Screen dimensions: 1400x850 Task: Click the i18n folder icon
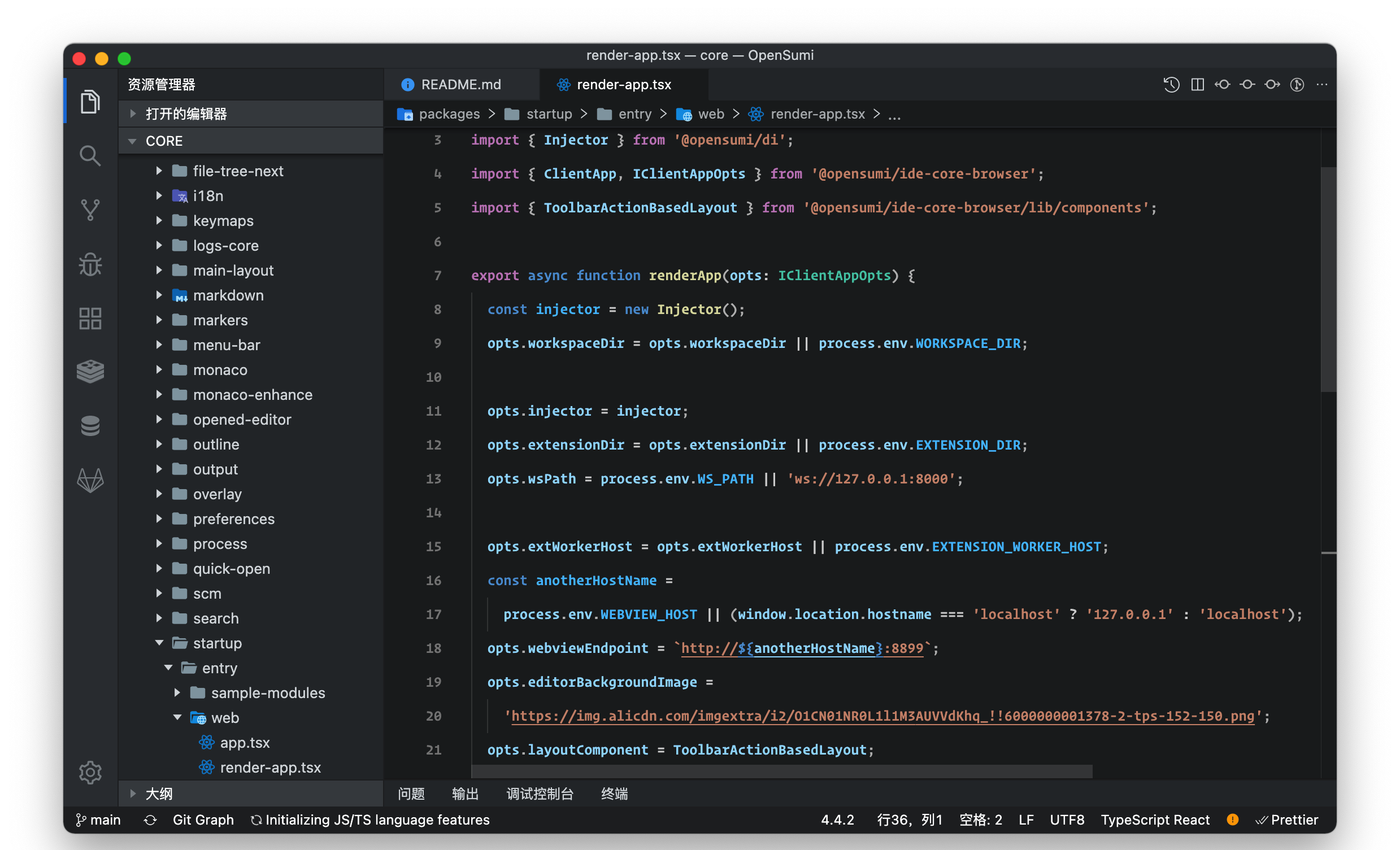pyautogui.click(x=180, y=196)
